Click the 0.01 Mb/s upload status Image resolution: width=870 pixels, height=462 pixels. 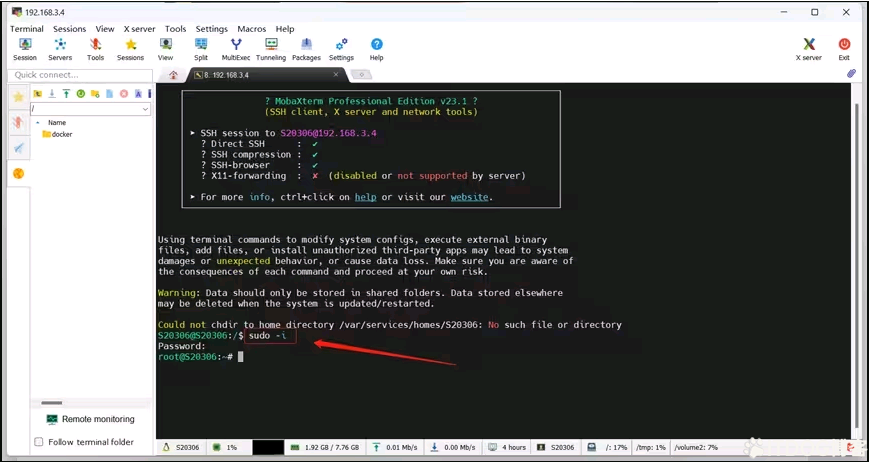[395, 447]
